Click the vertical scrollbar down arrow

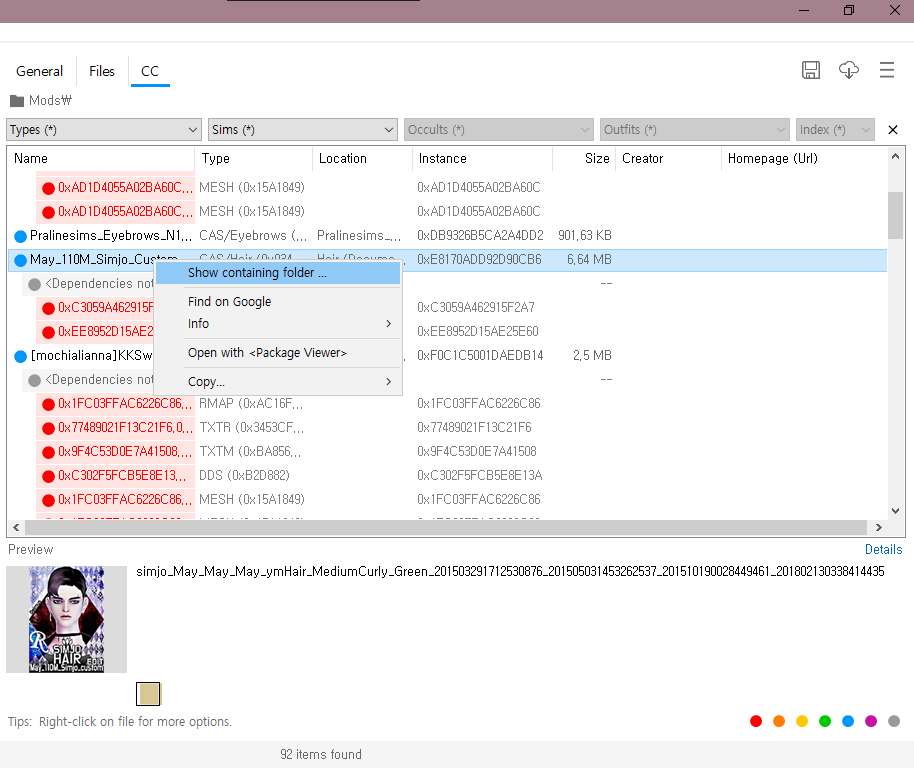895,510
